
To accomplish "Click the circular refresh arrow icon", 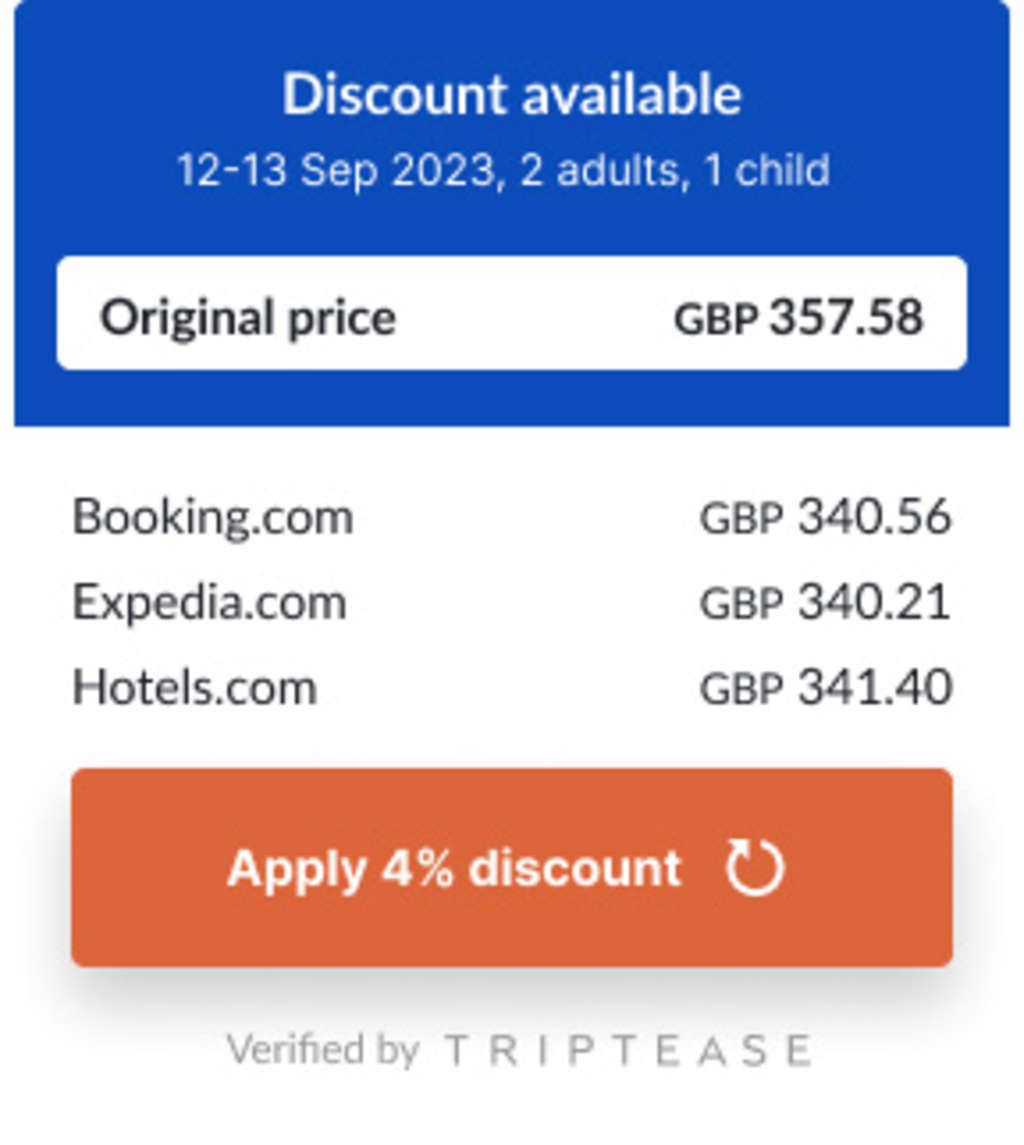I will (x=755, y=868).
